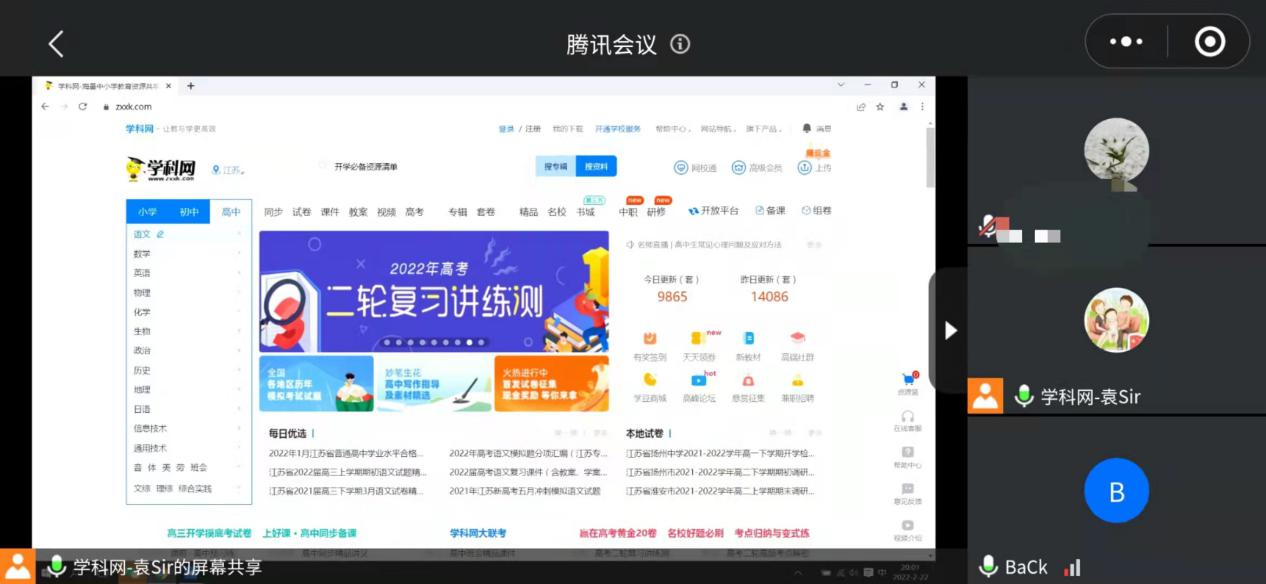The width and height of the screenshot is (1266, 584).
Task: Open the 备课 nav item
Action: [770, 211]
